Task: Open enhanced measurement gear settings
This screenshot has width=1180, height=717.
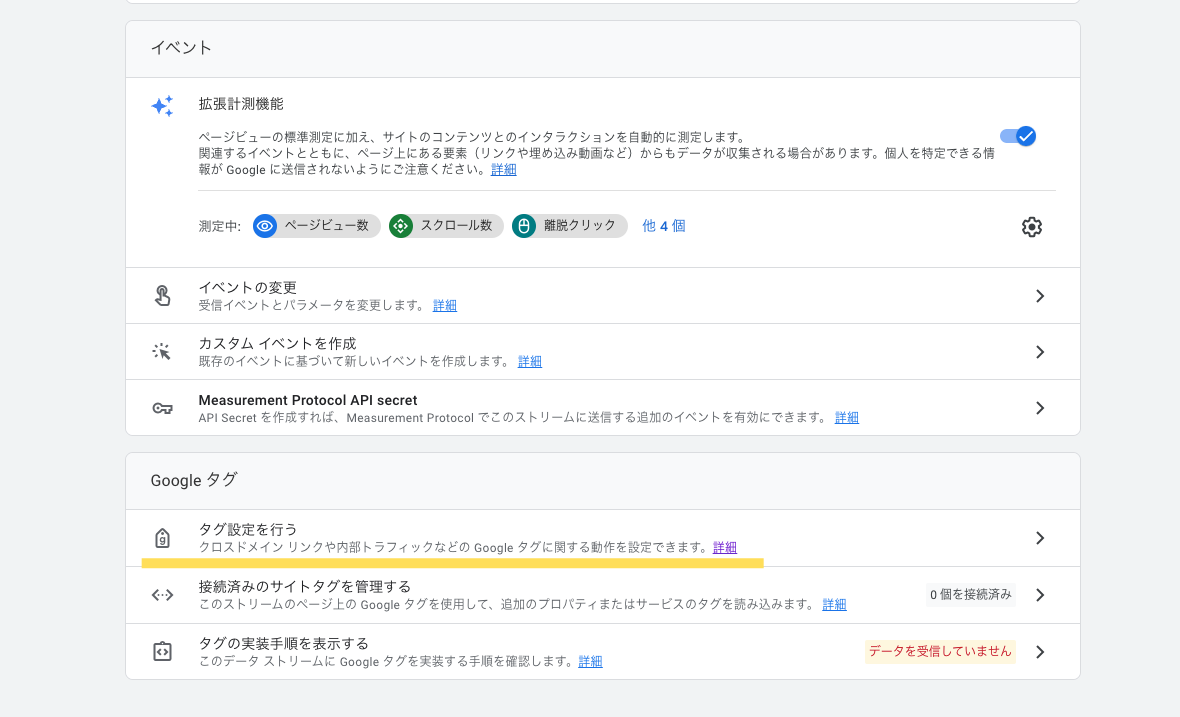Action: pyautogui.click(x=1032, y=226)
